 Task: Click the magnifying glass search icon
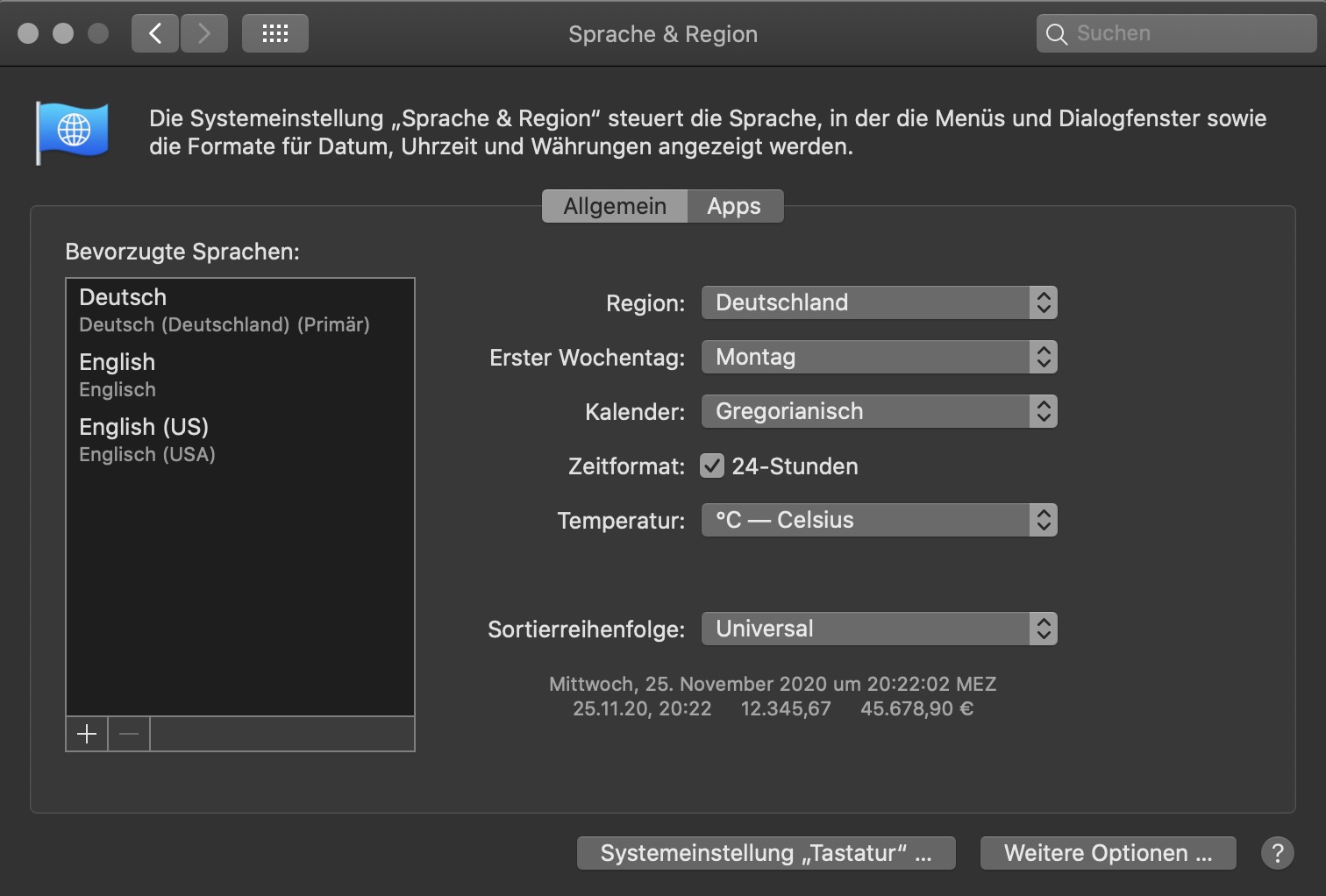pyautogui.click(x=1057, y=34)
